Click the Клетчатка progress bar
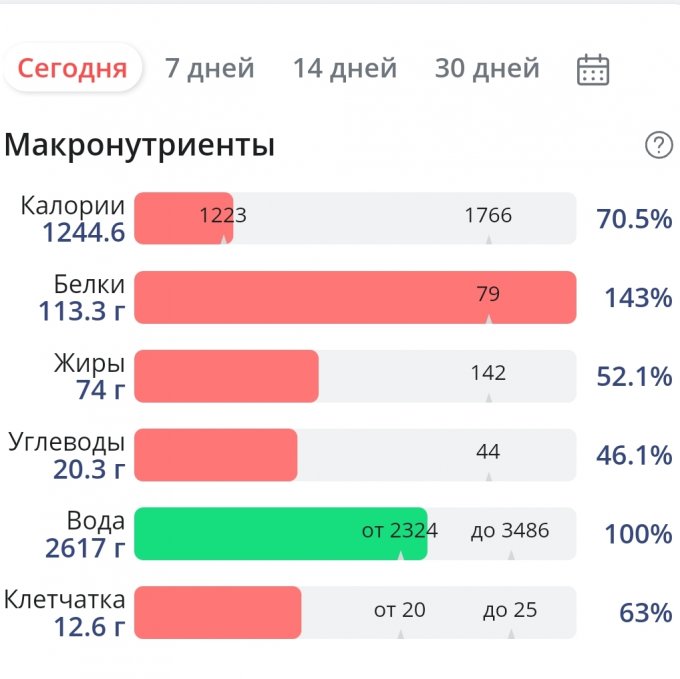 click(x=355, y=612)
